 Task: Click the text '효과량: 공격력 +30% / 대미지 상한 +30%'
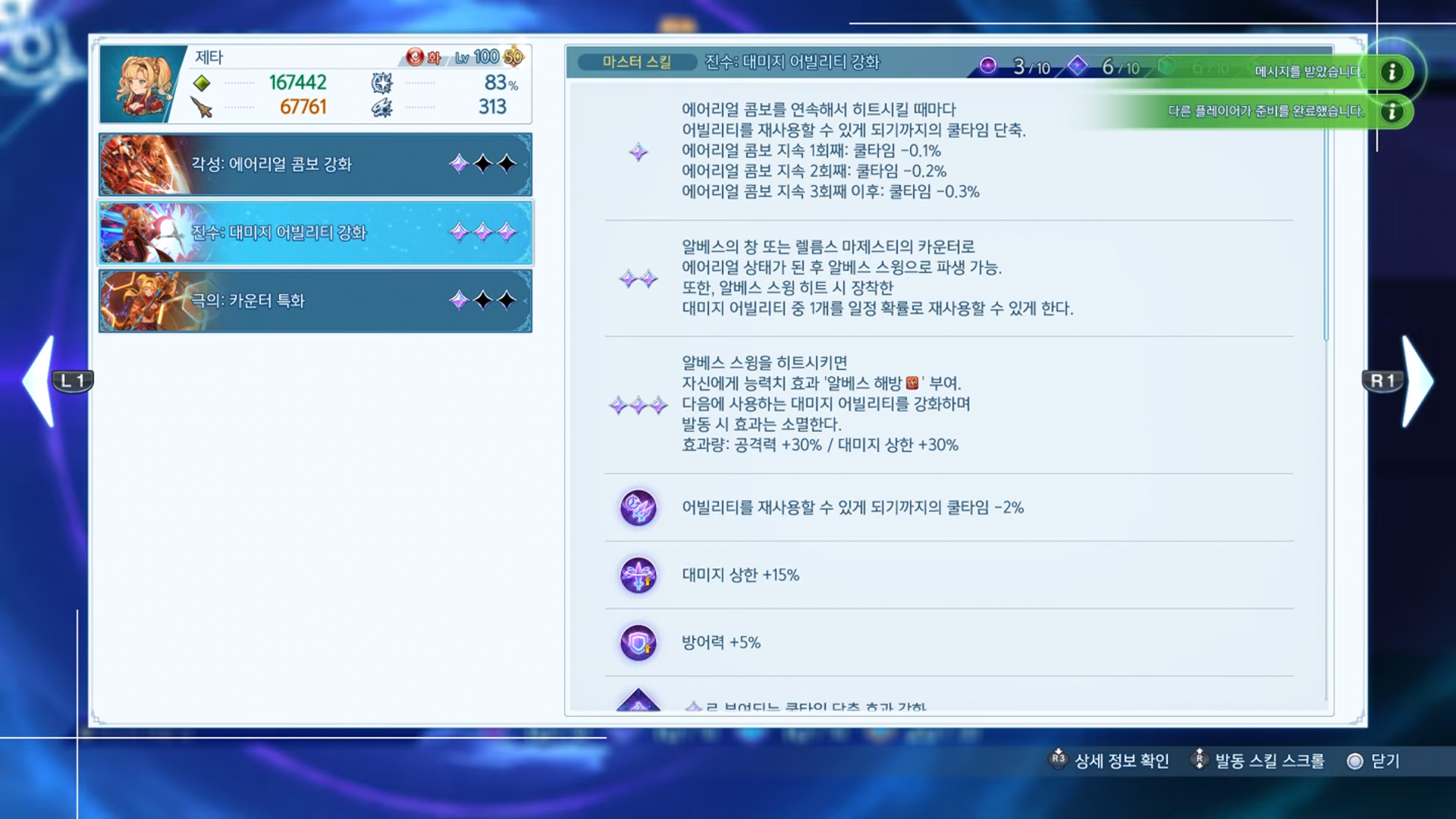[820, 445]
